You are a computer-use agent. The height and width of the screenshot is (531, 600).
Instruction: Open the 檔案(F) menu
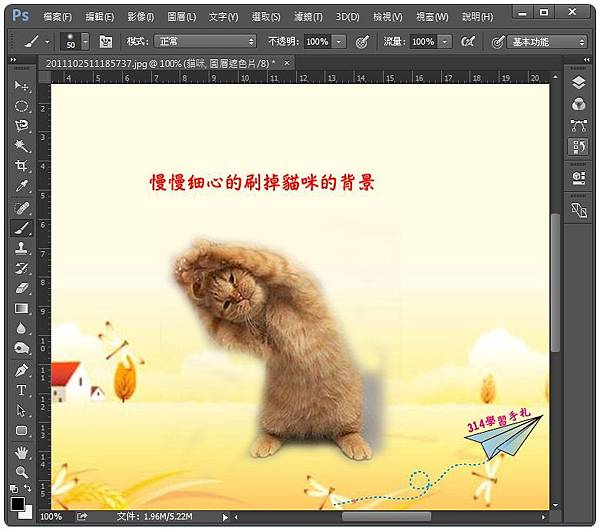pos(57,16)
